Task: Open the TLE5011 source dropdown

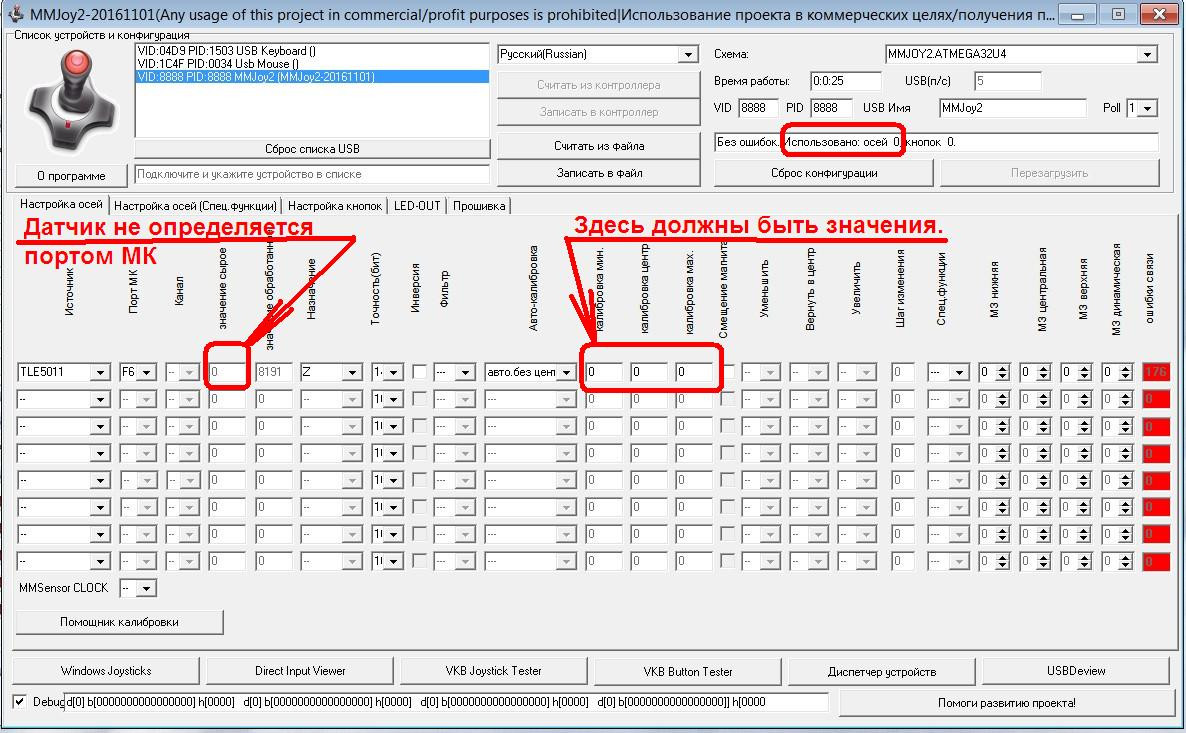Action: 100,372
